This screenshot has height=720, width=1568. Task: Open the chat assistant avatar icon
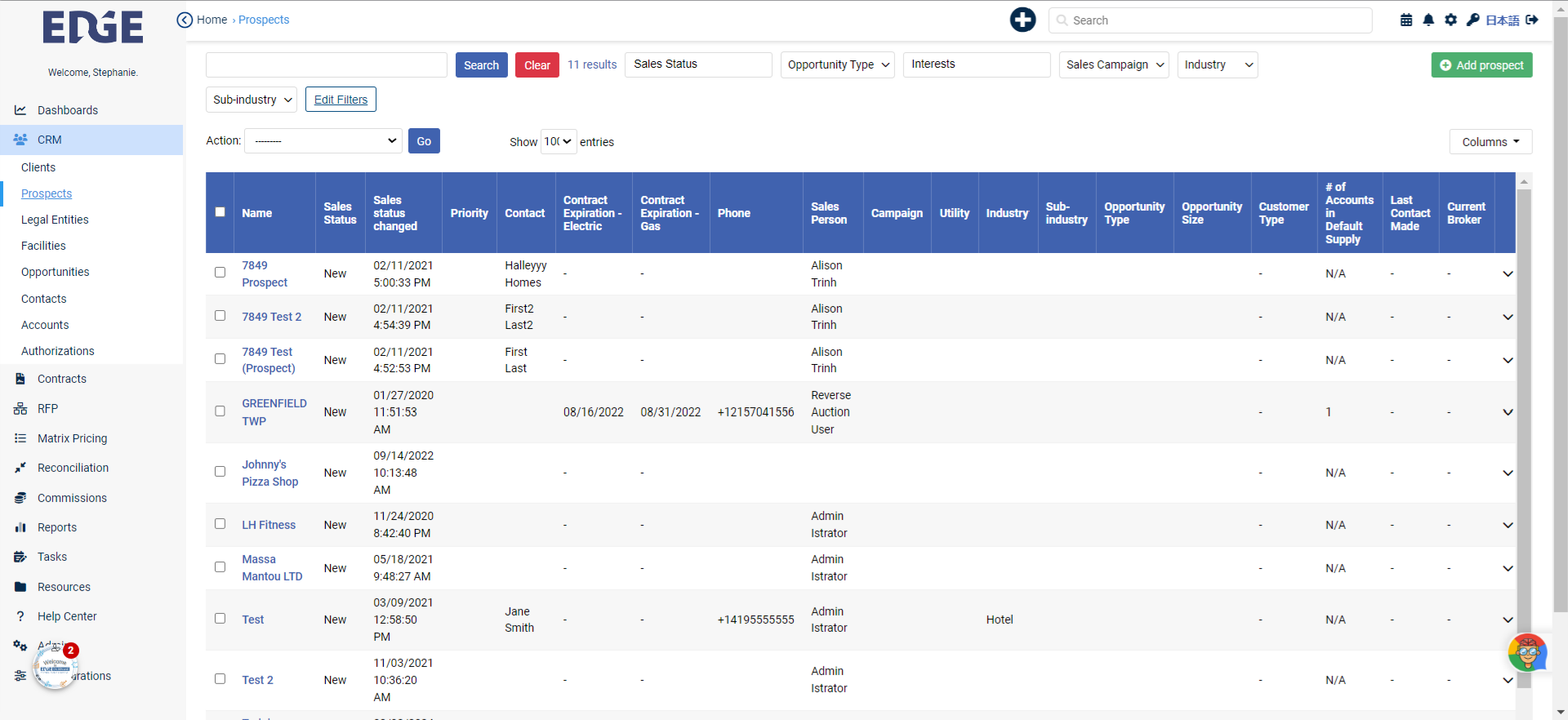point(1527,653)
